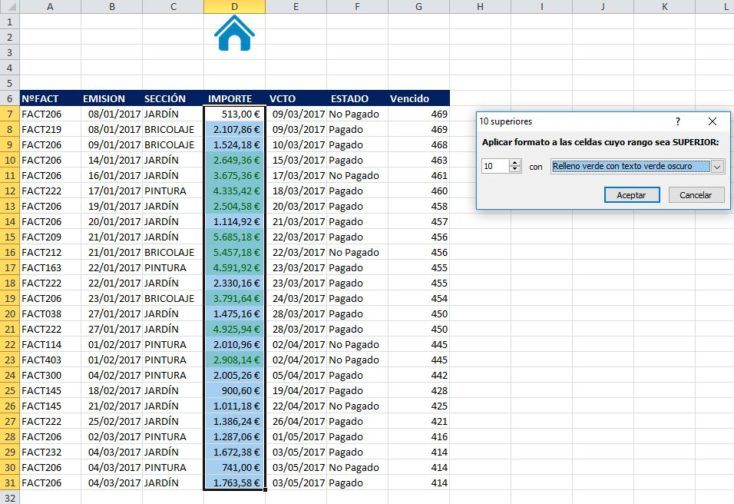Viewport: 734px width, 504px height.
Task: Click Vencido value 416
Action: tap(418, 437)
